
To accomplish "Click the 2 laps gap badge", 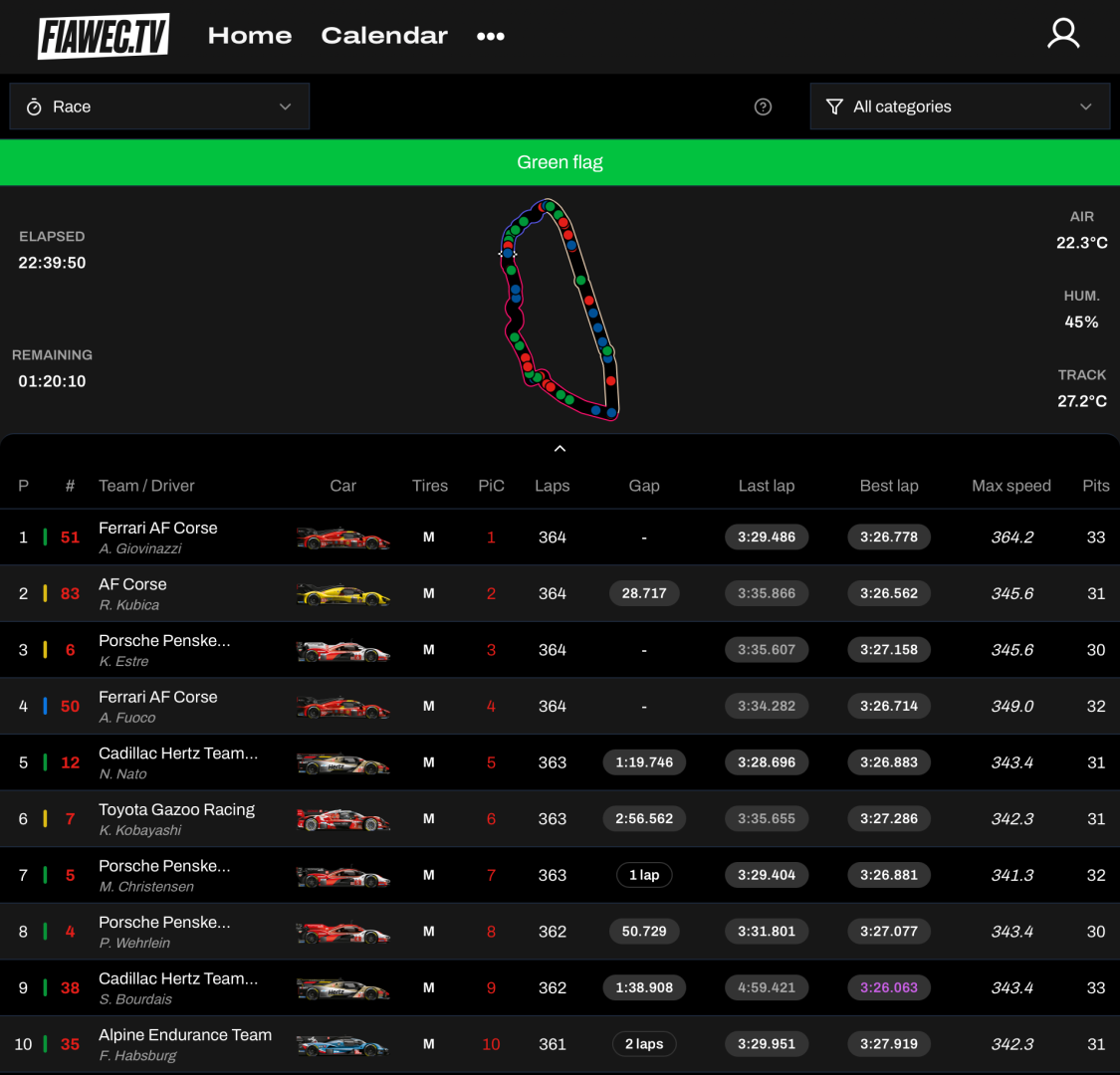I will pos(643,1044).
